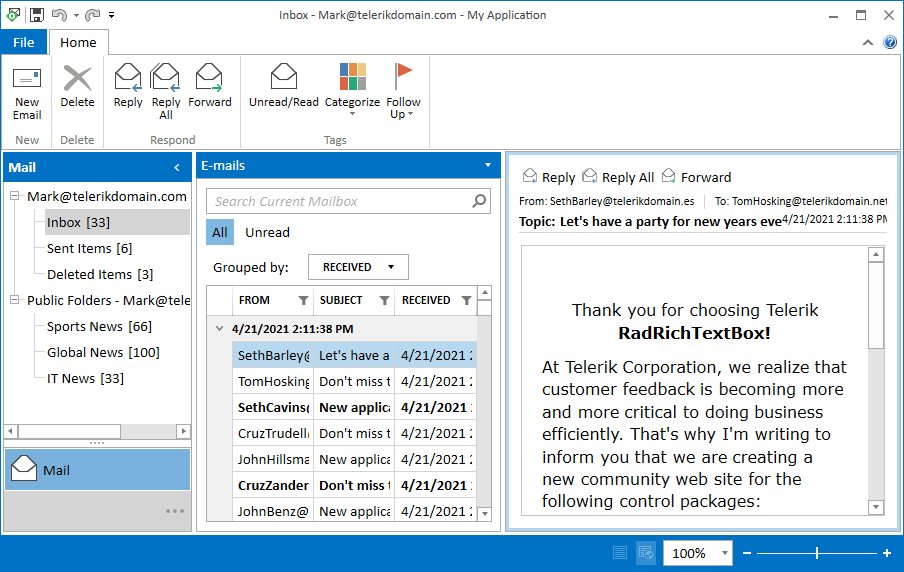Sort by the FROM column header
Viewport: 904px width, 572px height.
click(x=254, y=300)
